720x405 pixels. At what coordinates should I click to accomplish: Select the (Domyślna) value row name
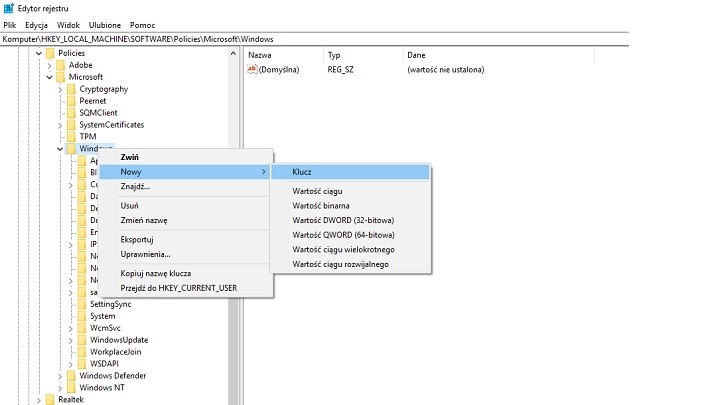click(x=279, y=70)
